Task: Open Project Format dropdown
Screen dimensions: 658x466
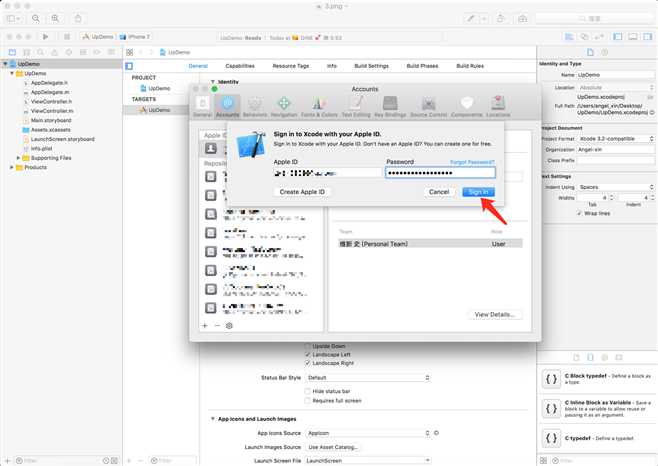Action: pos(616,139)
